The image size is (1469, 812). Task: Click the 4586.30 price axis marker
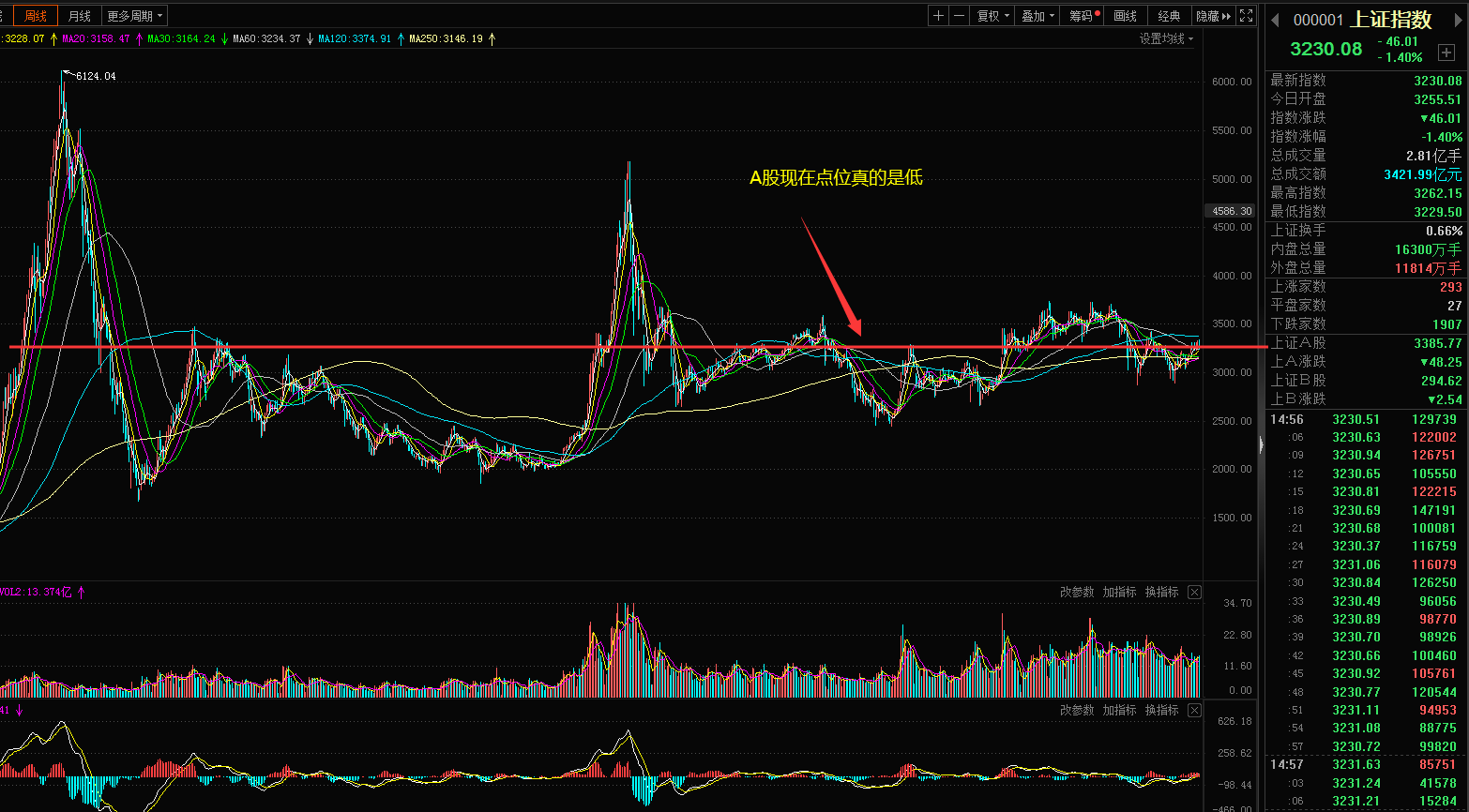(x=1231, y=211)
